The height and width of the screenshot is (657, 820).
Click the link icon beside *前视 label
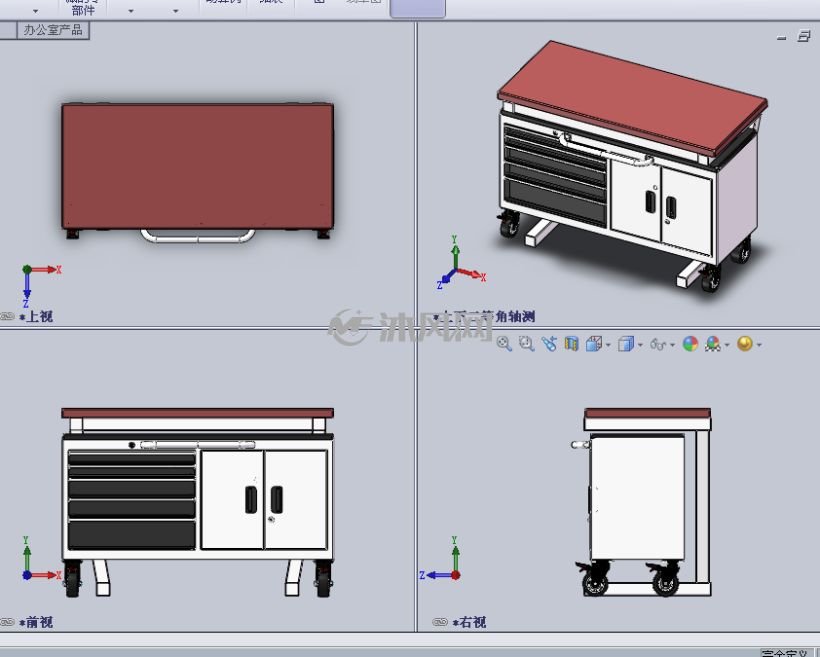pyautogui.click(x=7, y=622)
